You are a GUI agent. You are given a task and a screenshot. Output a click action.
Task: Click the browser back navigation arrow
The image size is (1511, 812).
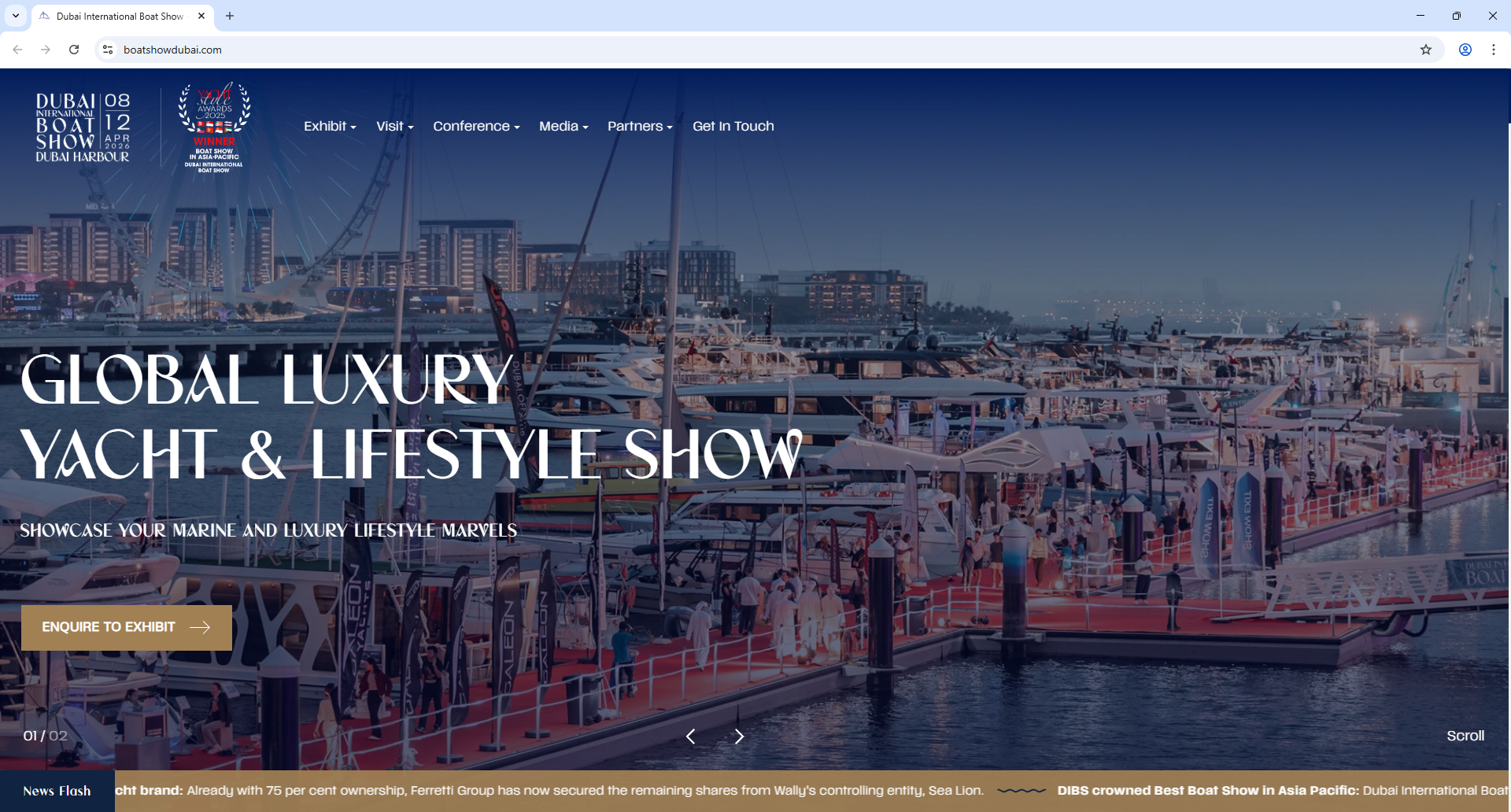(x=17, y=49)
